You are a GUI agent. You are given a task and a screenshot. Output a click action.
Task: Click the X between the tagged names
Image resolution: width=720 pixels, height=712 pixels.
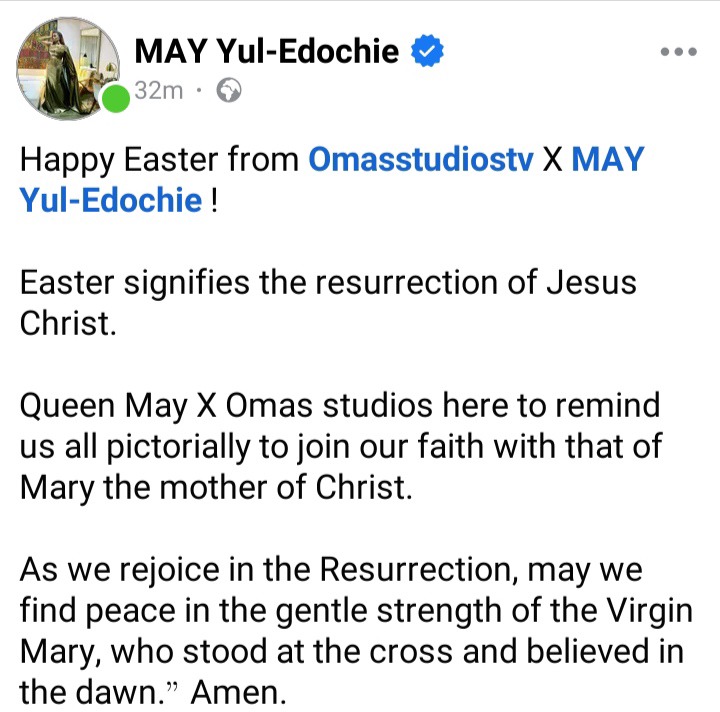point(552,160)
